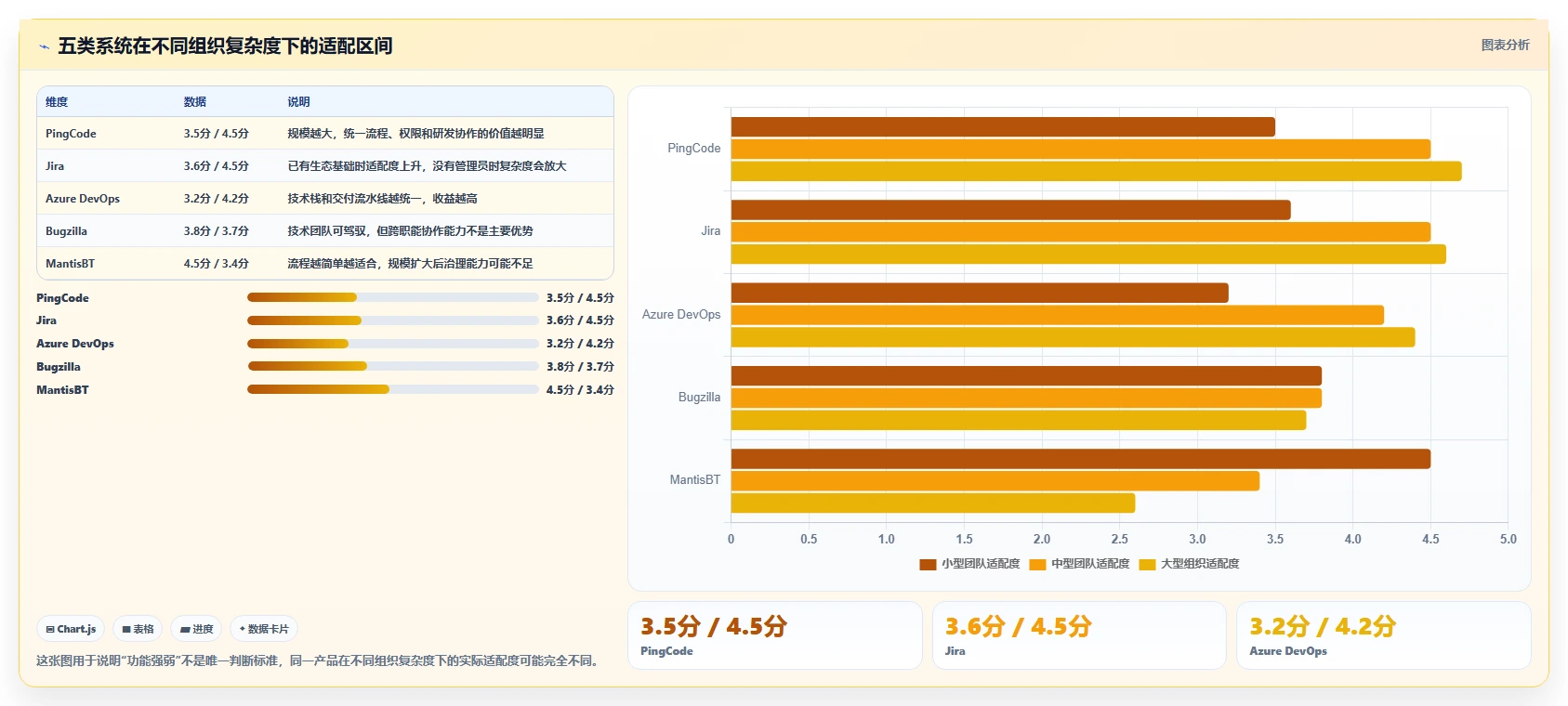This screenshot has height=706, width=1568.
Task: Select the PingCode name cell in the table
Action: click(x=71, y=134)
